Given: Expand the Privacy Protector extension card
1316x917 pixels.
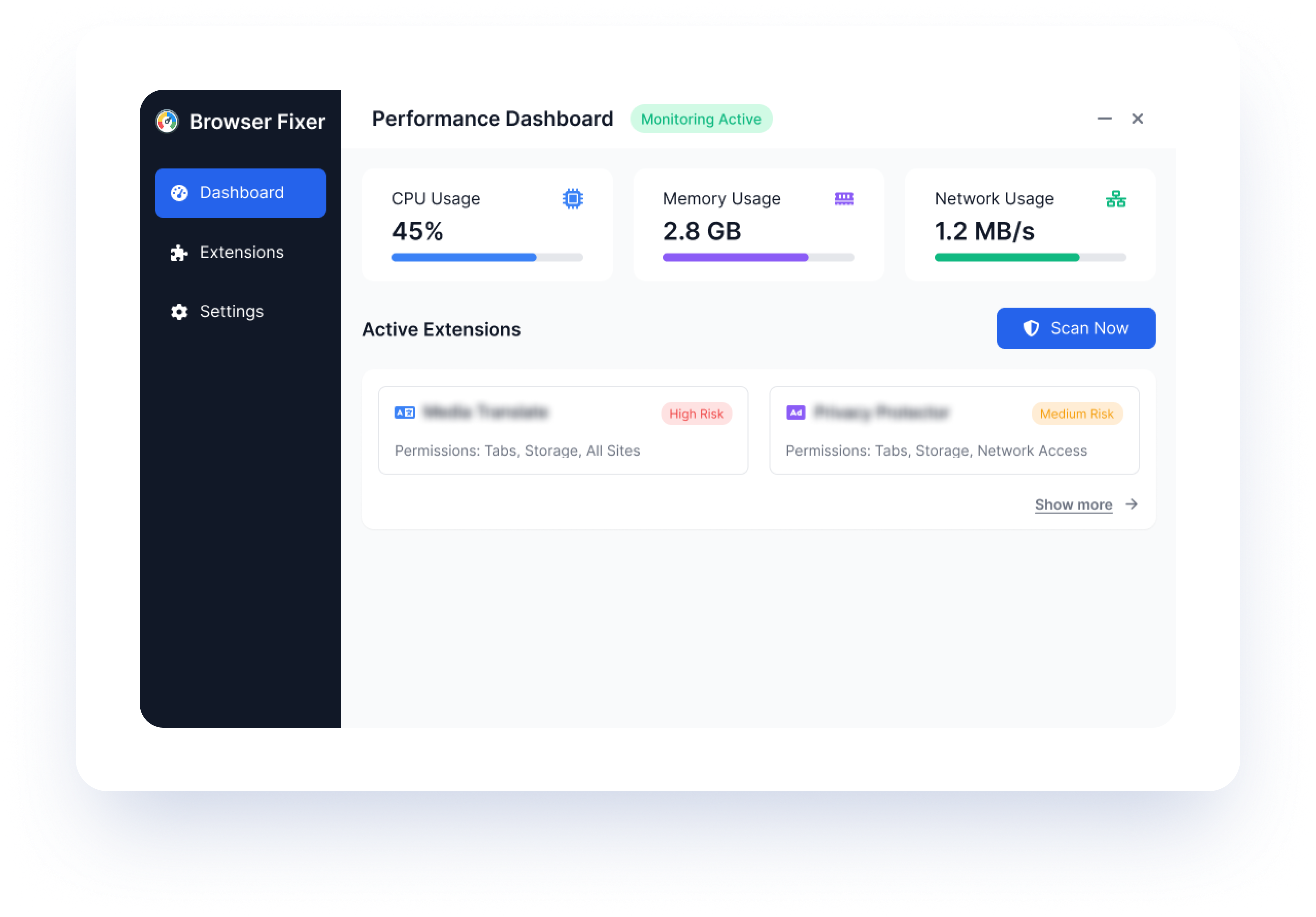Looking at the screenshot, I should click(953, 430).
